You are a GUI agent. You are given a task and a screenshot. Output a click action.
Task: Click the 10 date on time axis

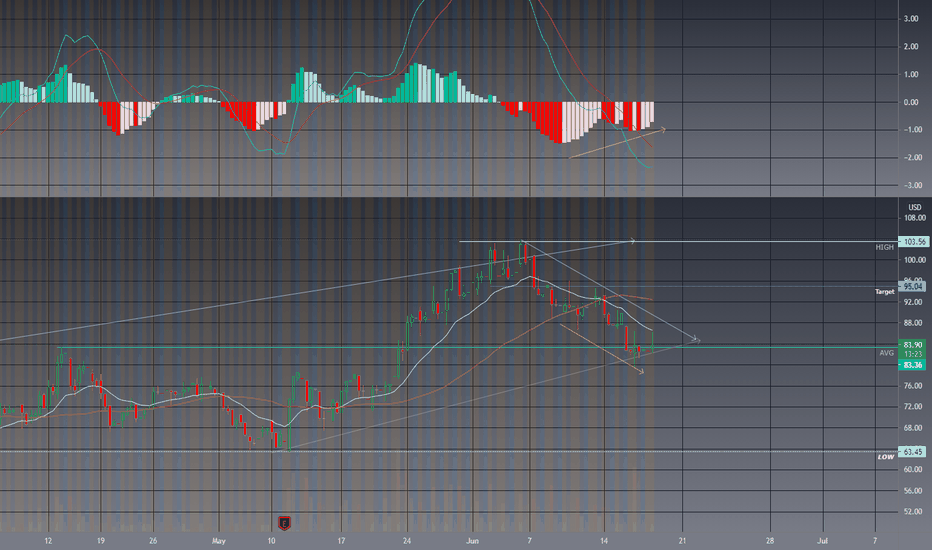[x=271, y=541]
